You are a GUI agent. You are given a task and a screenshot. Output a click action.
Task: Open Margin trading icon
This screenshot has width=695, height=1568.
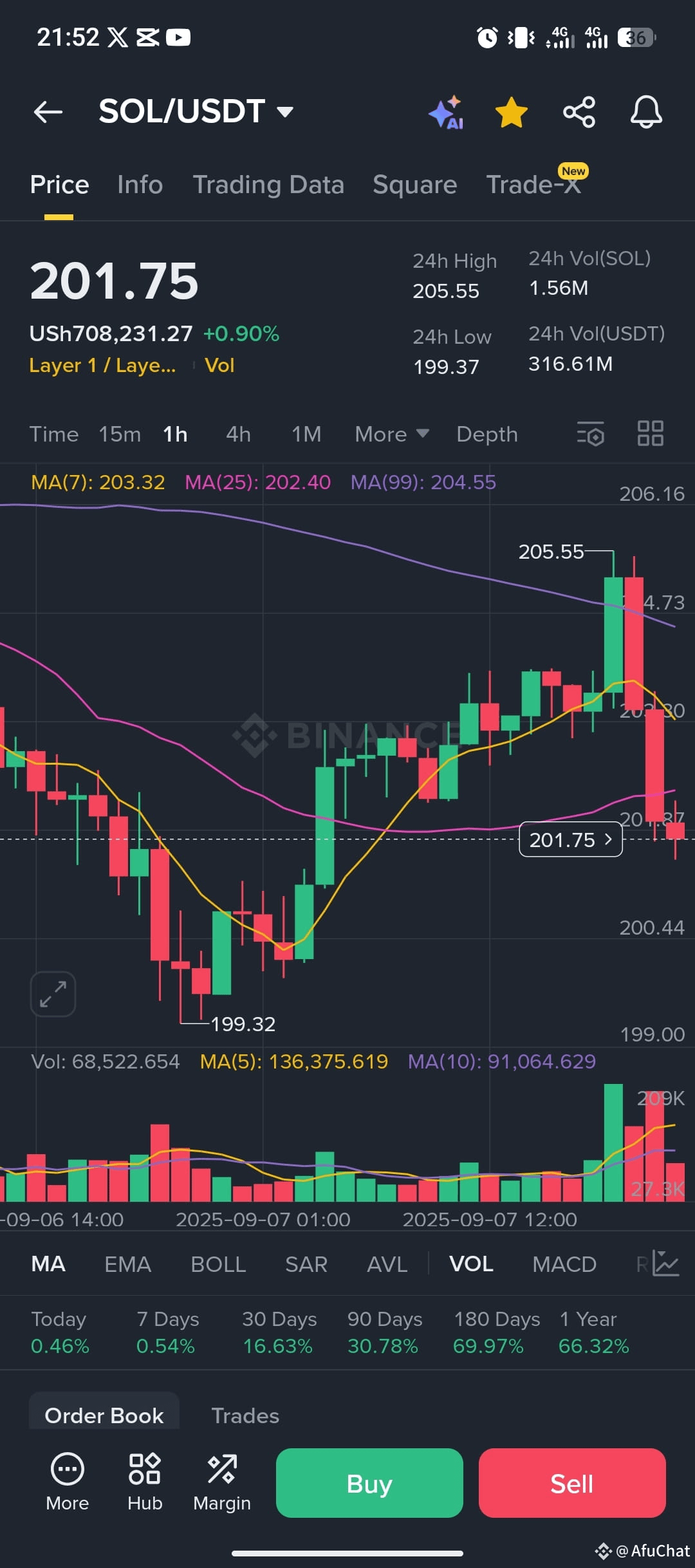[x=222, y=1482]
